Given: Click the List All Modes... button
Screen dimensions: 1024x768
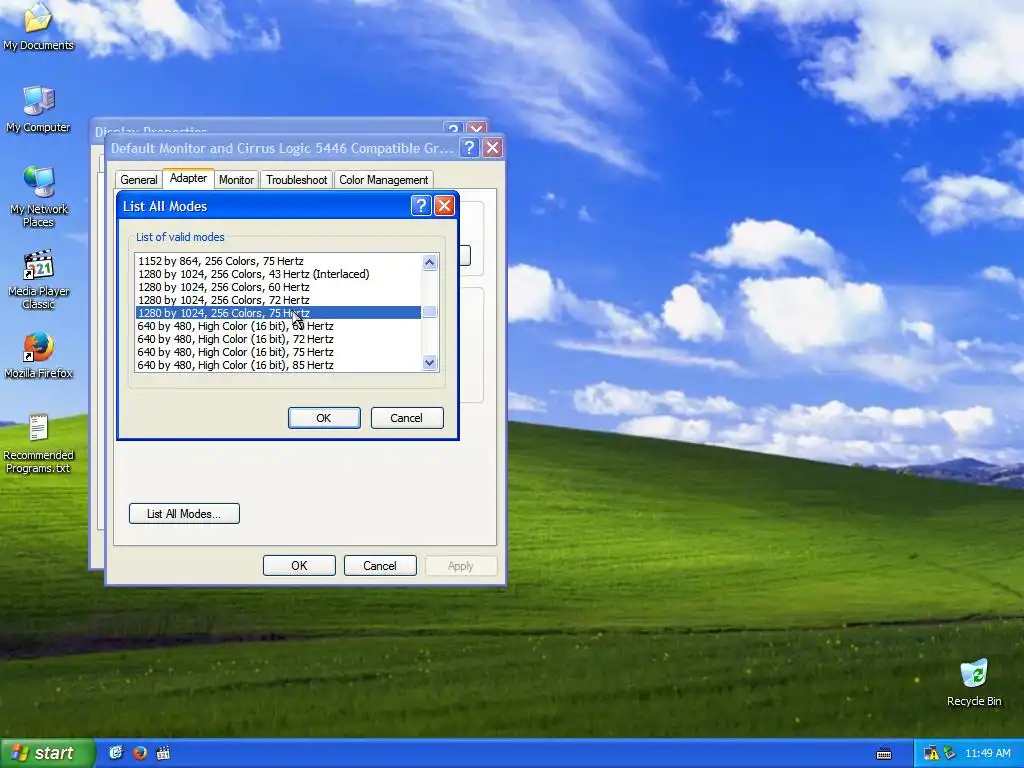Looking at the screenshot, I should pyautogui.click(x=184, y=513).
